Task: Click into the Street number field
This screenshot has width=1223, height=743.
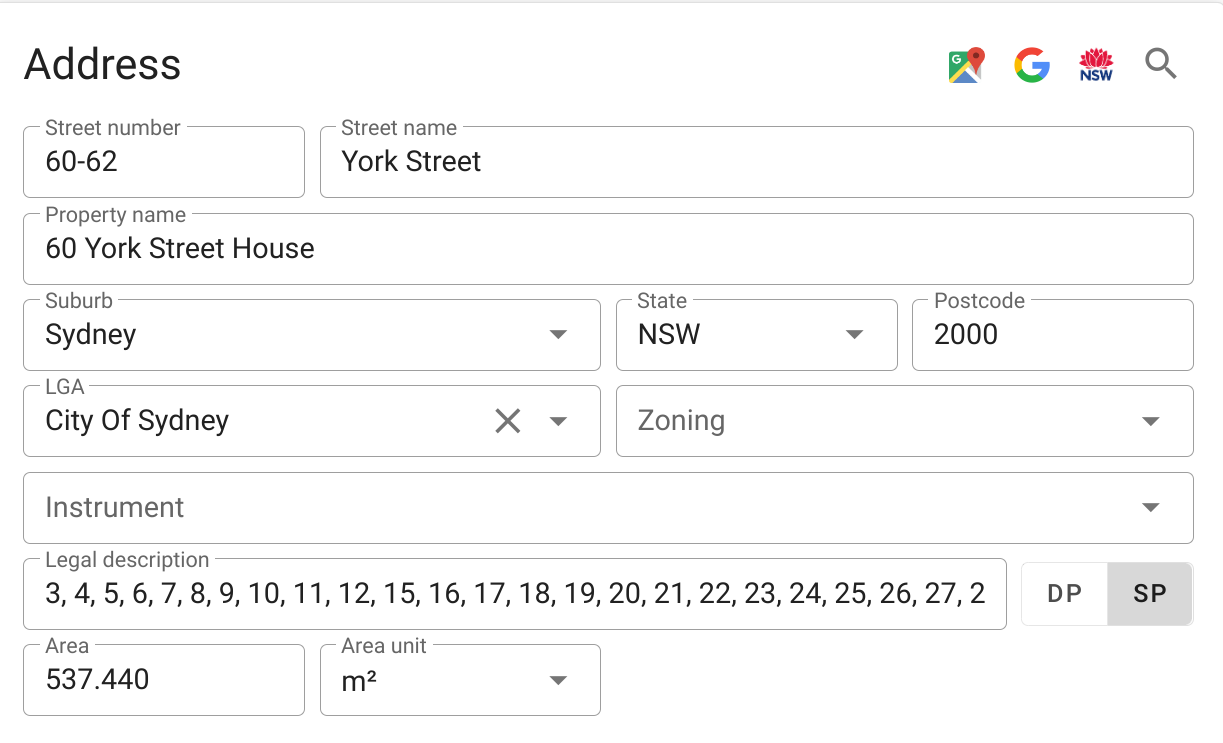Action: pyautogui.click(x=163, y=162)
